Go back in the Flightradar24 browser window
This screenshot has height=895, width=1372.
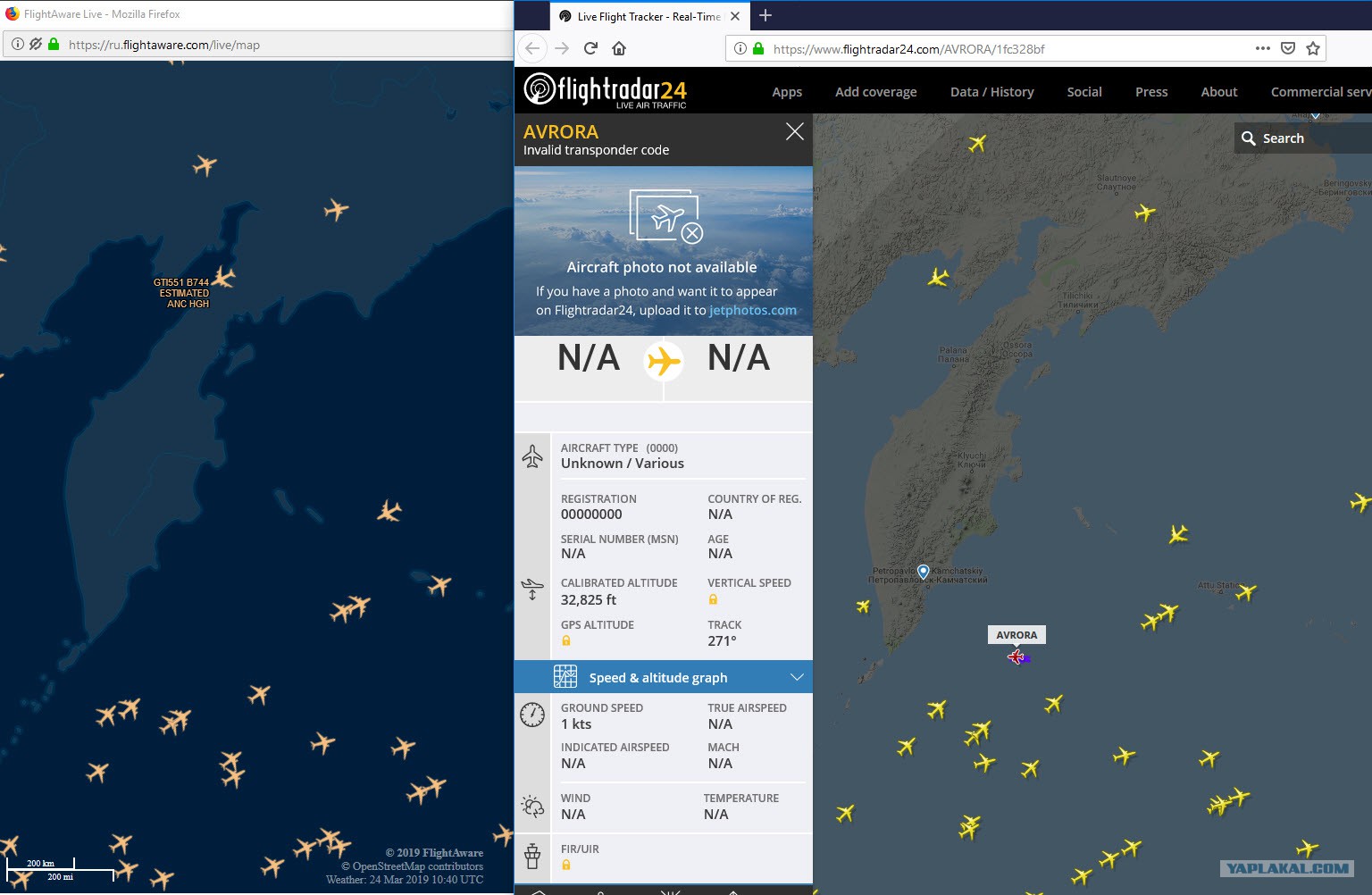(x=532, y=48)
